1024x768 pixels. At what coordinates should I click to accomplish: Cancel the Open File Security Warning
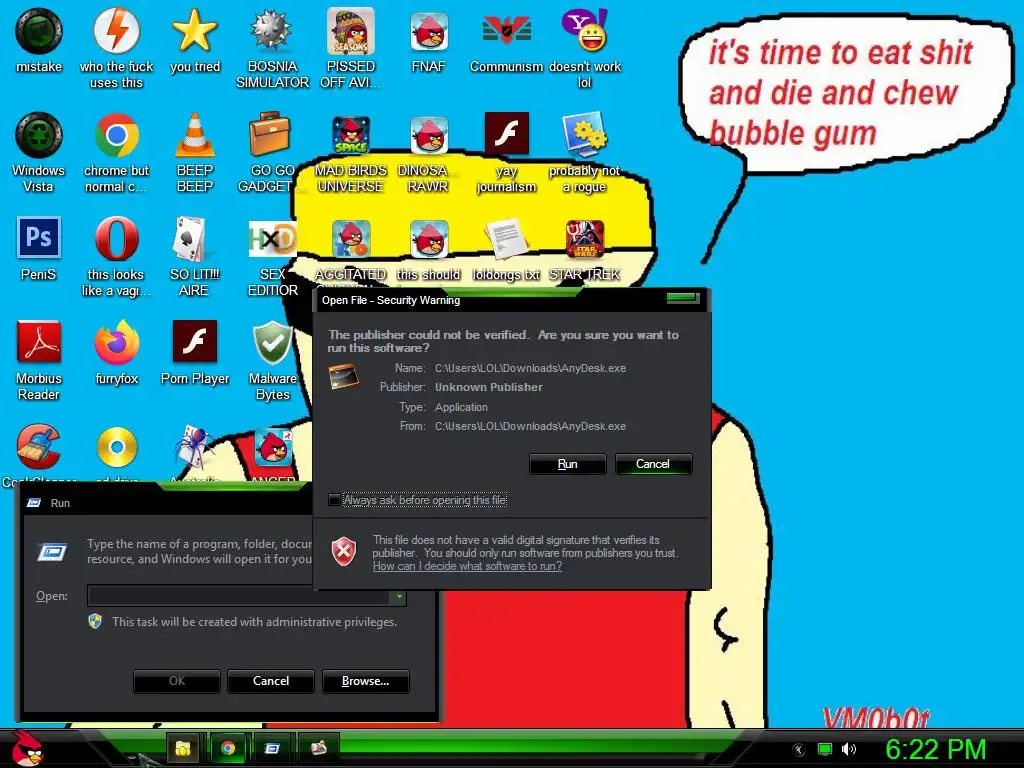click(x=653, y=464)
